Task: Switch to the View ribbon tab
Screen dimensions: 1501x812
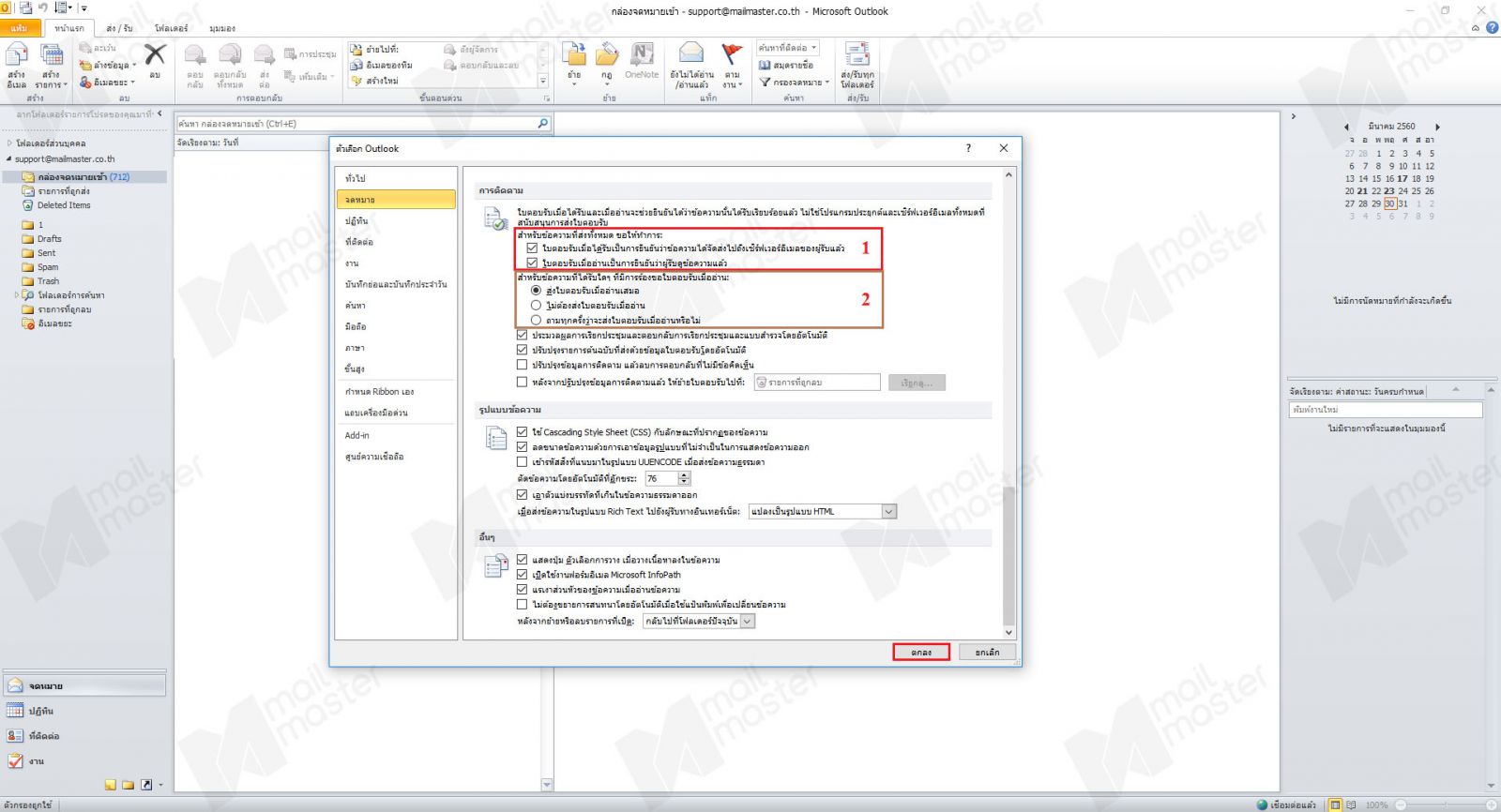Action: [x=222, y=28]
